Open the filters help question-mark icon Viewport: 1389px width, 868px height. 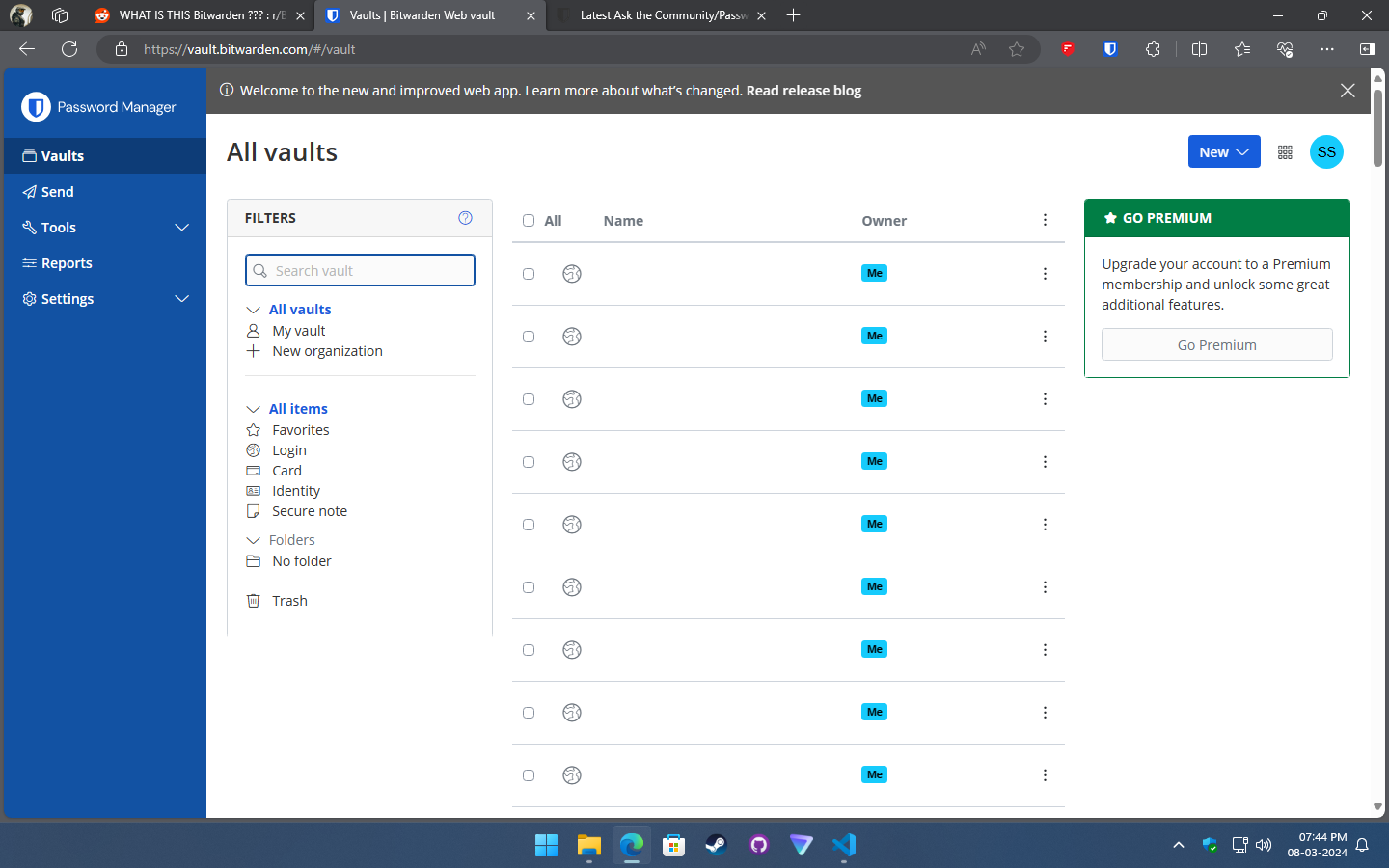point(465,218)
